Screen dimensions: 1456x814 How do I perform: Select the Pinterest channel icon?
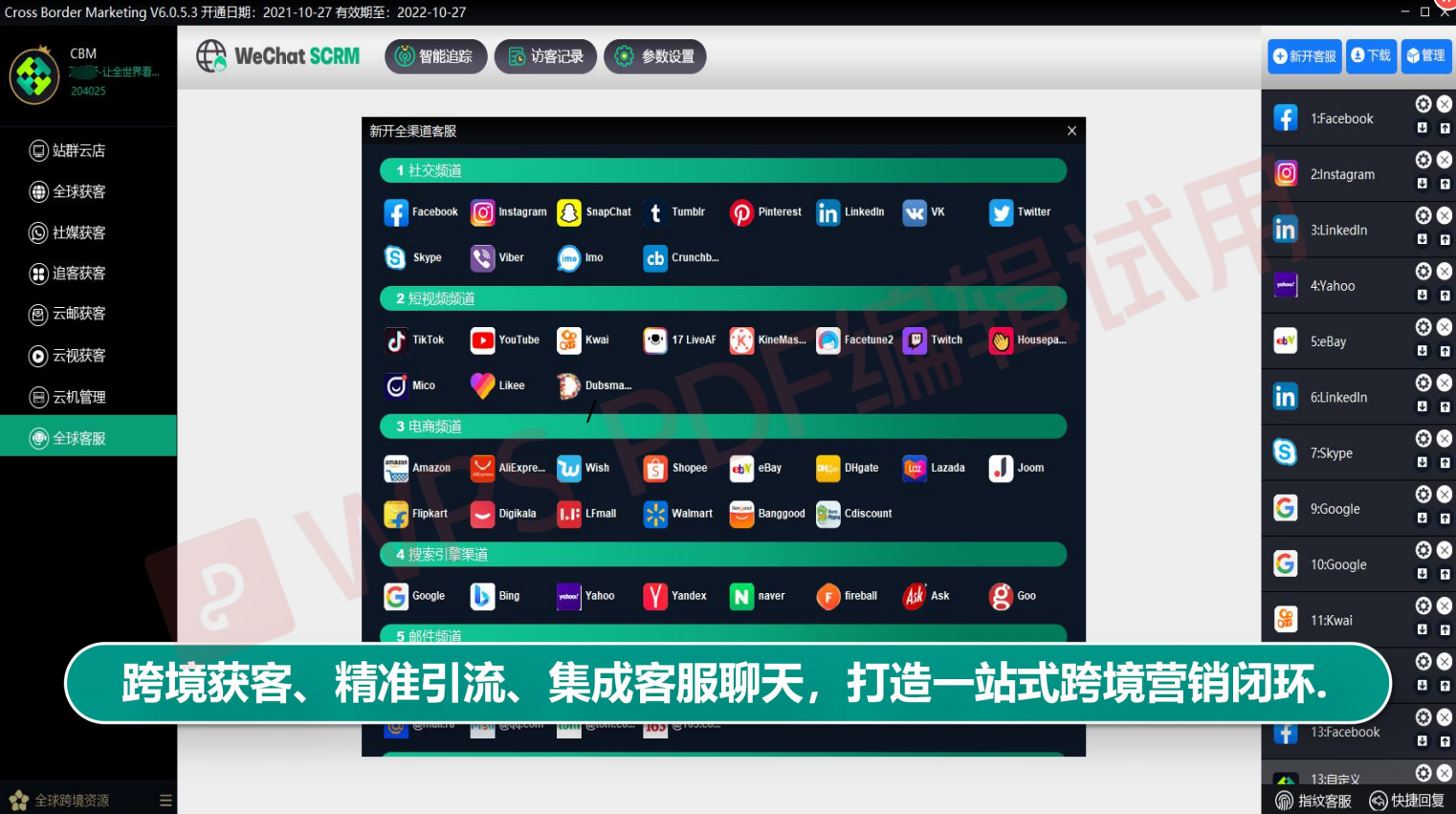tap(741, 212)
